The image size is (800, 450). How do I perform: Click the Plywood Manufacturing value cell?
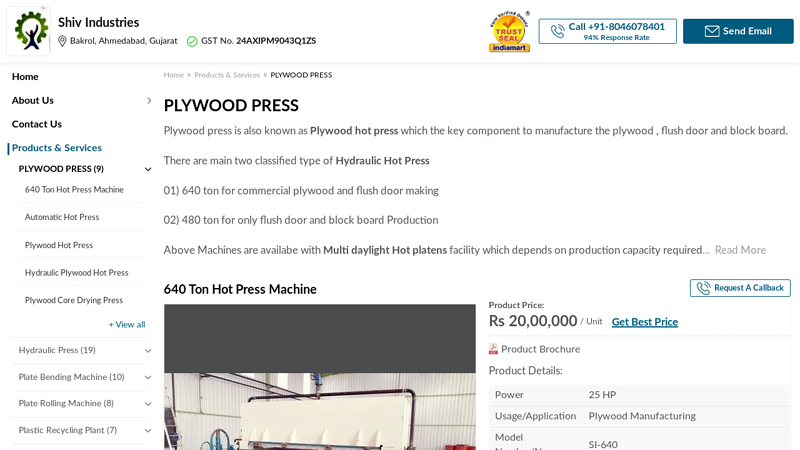pyautogui.click(x=642, y=416)
